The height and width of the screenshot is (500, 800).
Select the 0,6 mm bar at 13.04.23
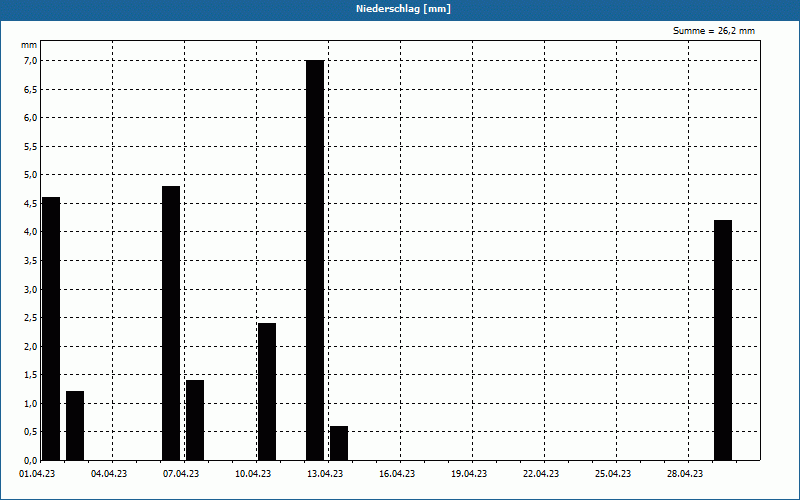point(339,443)
